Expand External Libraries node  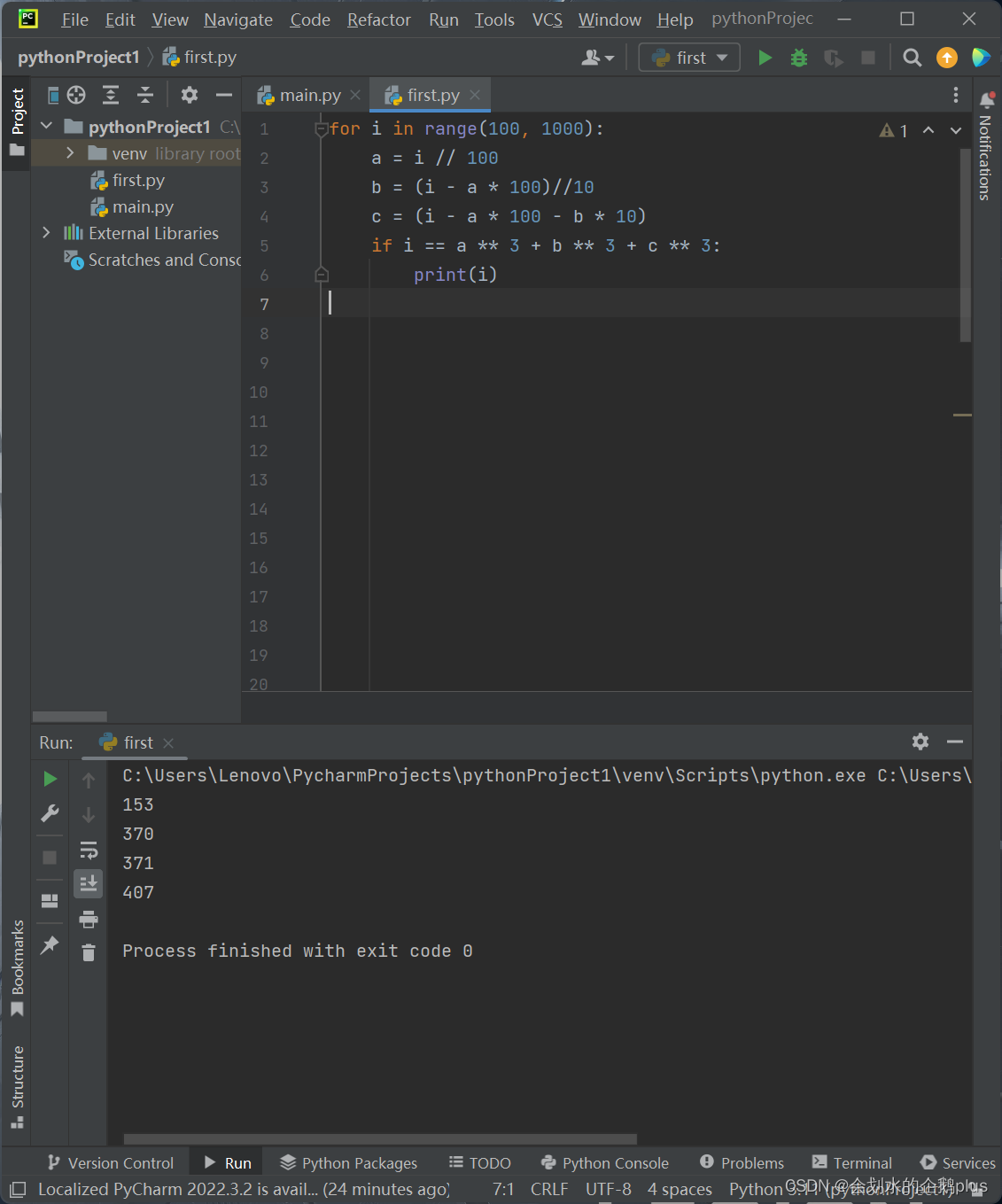pyautogui.click(x=47, y=233)
